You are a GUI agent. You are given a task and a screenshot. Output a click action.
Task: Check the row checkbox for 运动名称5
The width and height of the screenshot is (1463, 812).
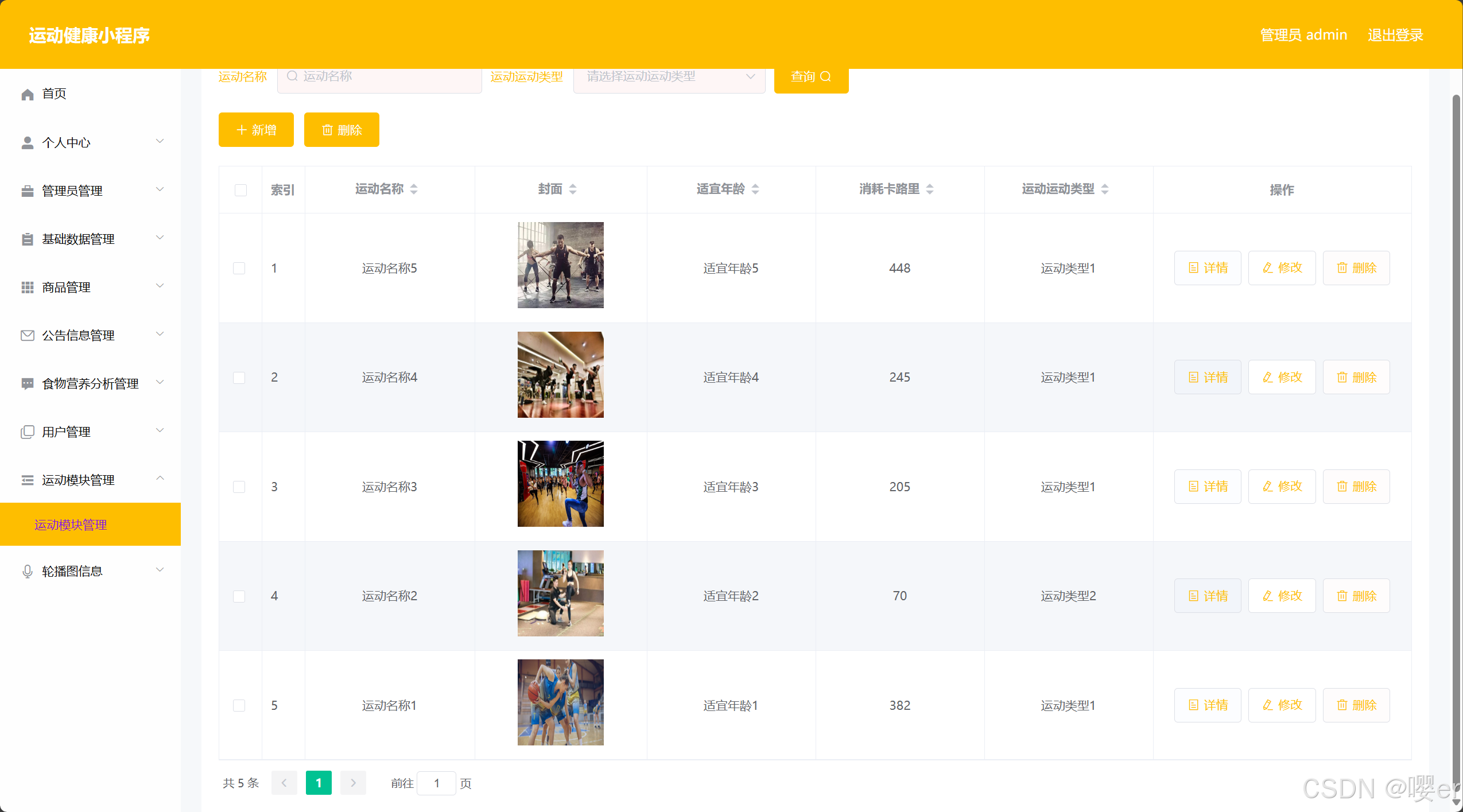(239, 268)
